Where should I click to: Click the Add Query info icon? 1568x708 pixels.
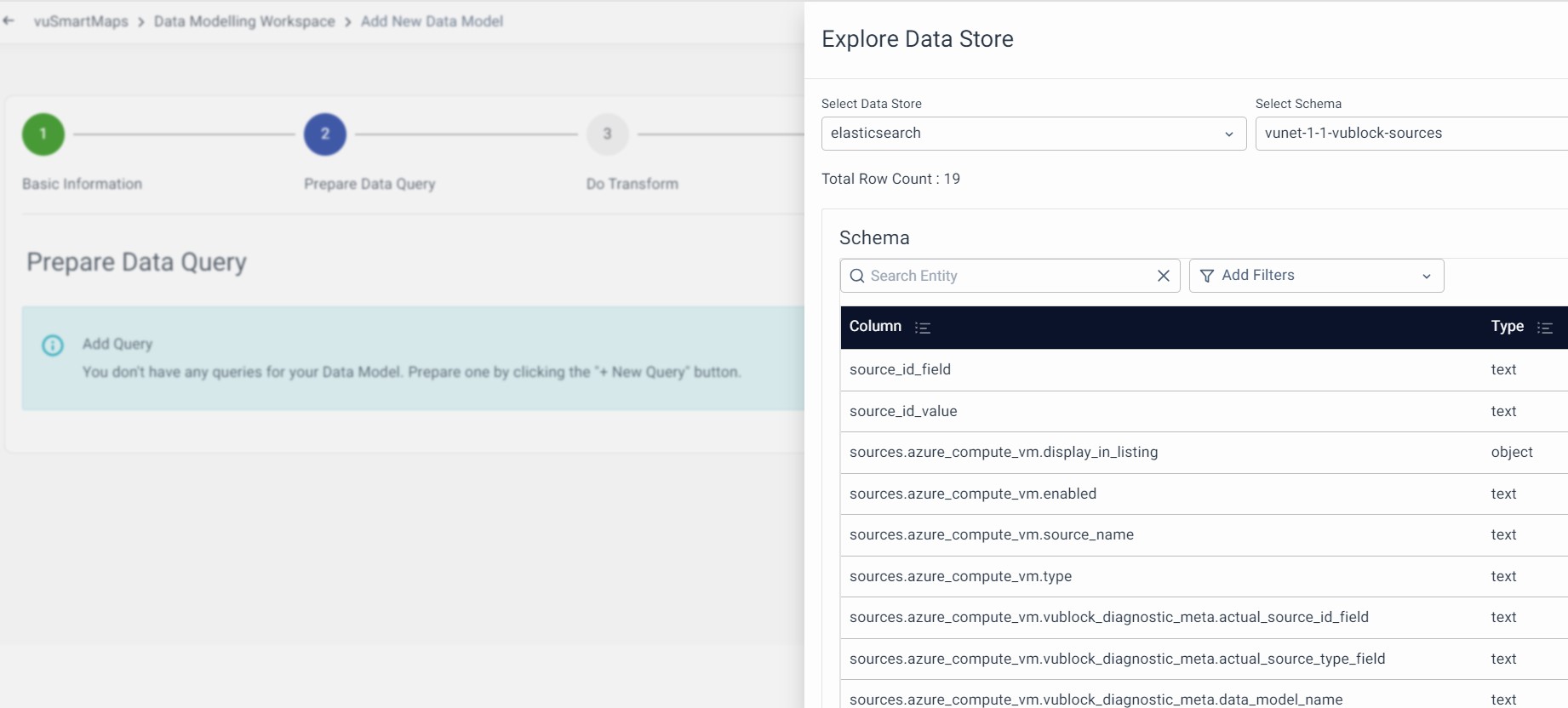point(53,345)
